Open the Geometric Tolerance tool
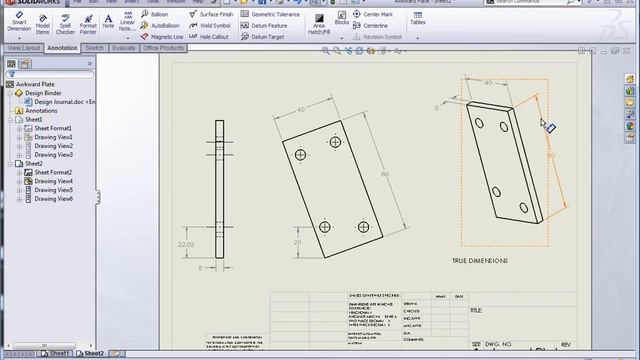Screen dimensions: 640x360 [270, 14]
